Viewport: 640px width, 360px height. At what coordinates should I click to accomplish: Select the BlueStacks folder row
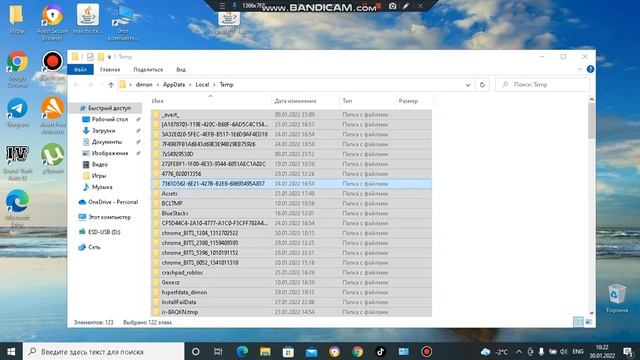[x=291, y=213]
